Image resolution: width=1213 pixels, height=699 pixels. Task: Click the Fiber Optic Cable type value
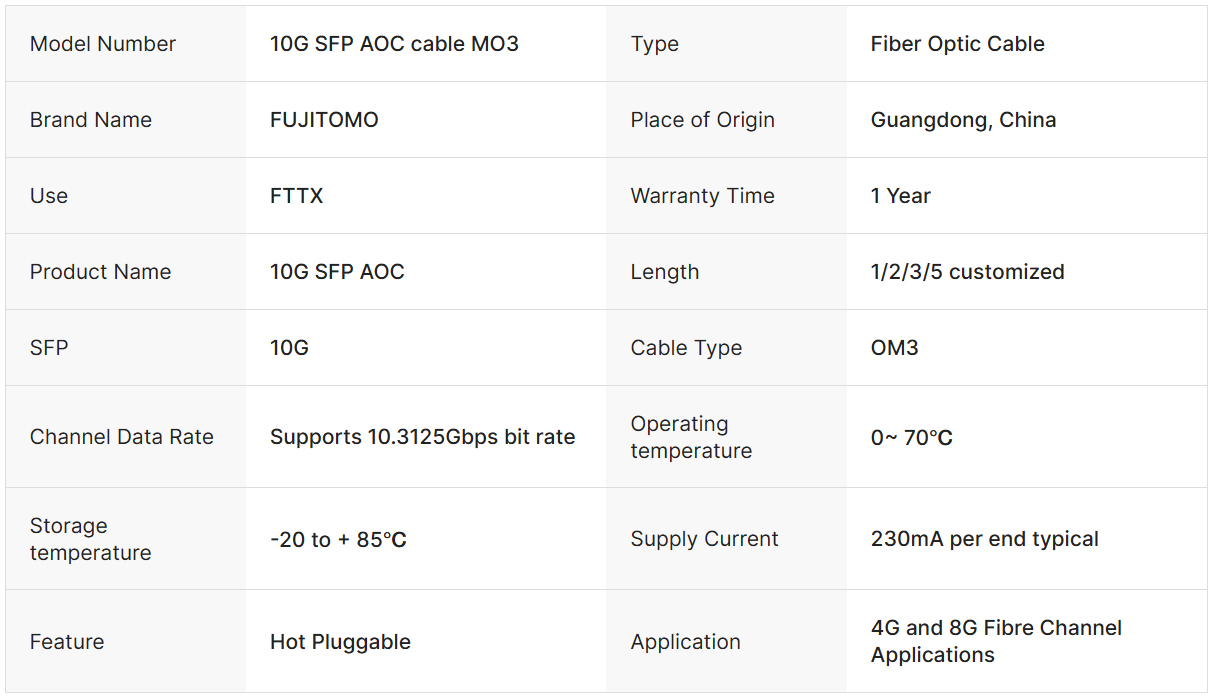point(957,44)
